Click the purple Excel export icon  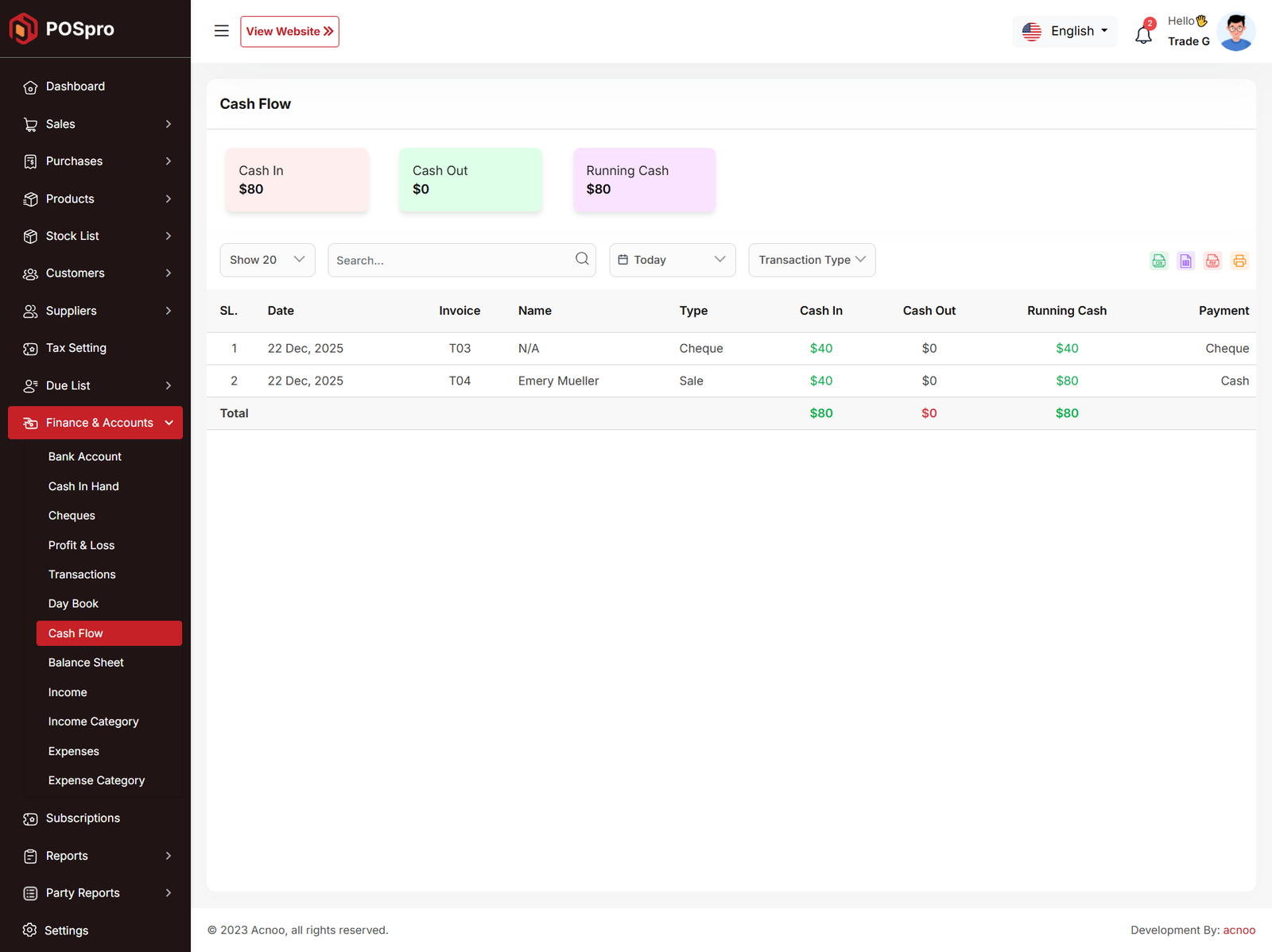pyautogui.click(x=1185, y=261)
